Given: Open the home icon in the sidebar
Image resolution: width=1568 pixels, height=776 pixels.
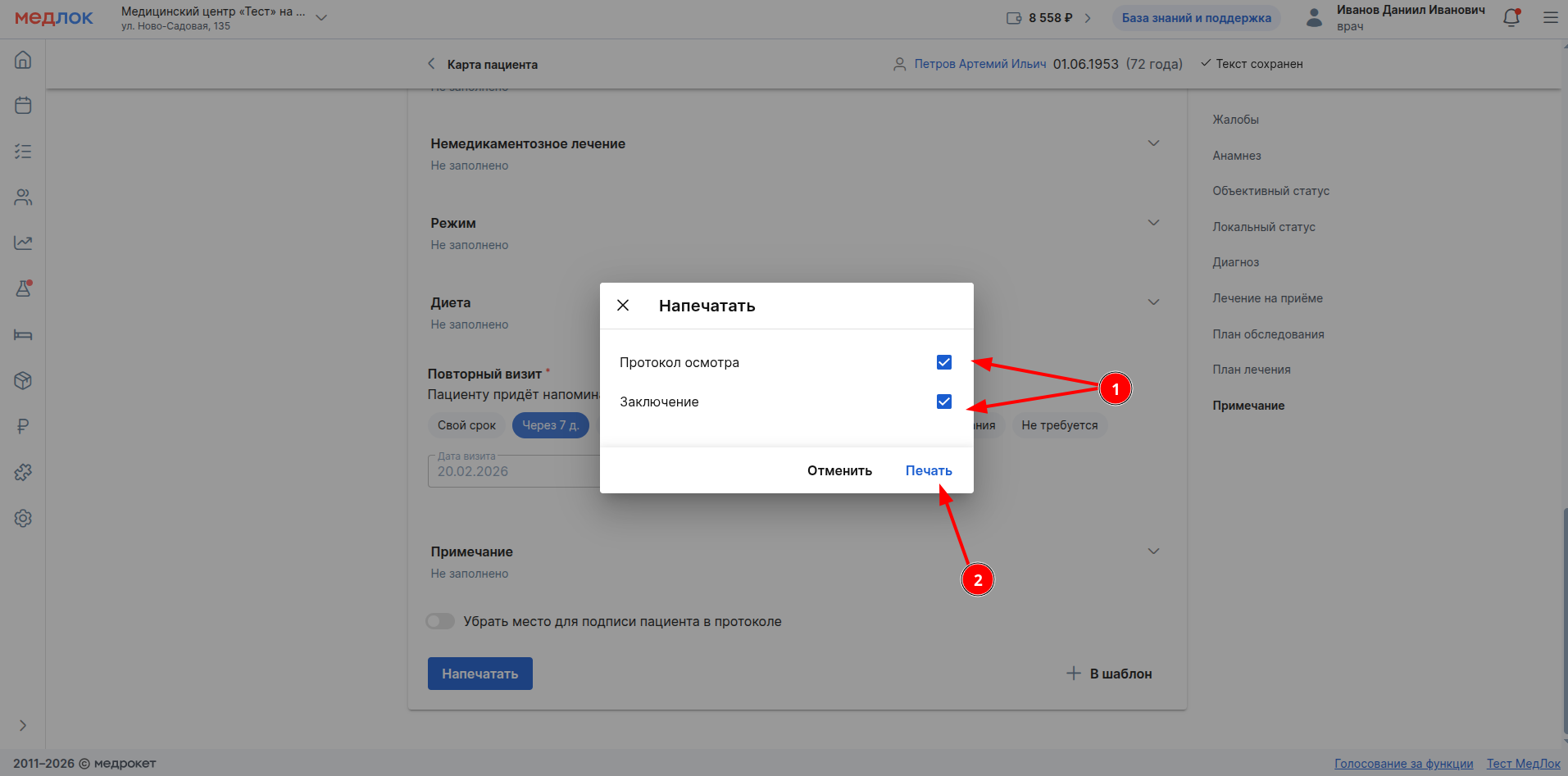Looking at the screenshot, I should coord(23,60).
